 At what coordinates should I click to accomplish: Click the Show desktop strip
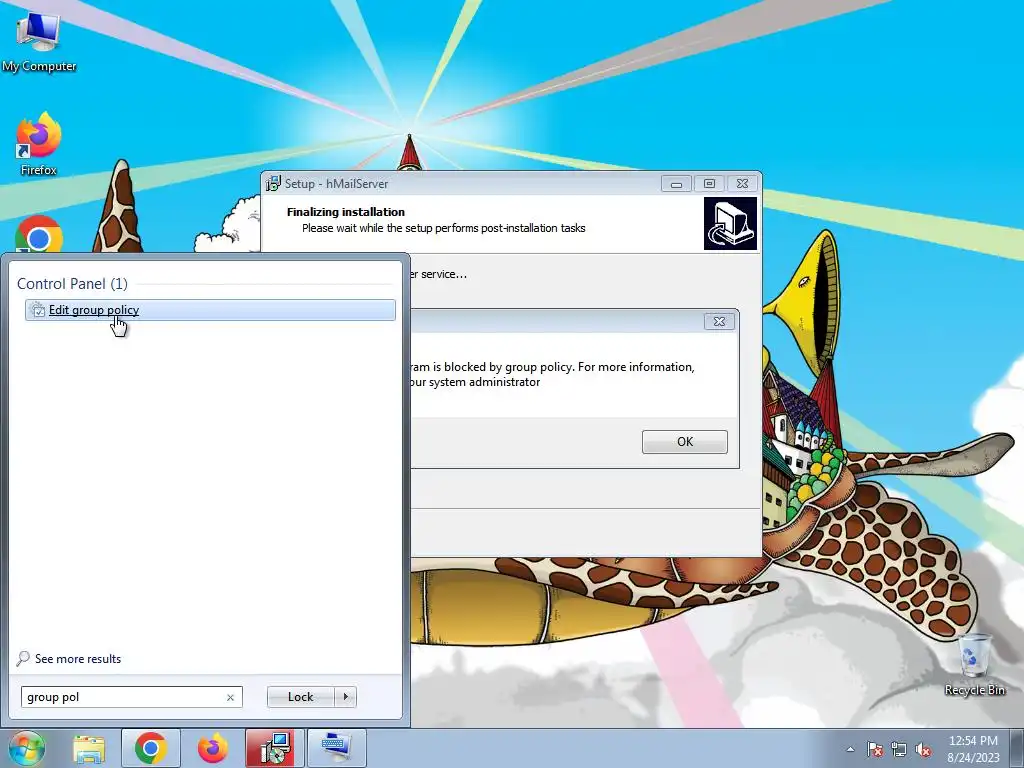coord(1017,748)
